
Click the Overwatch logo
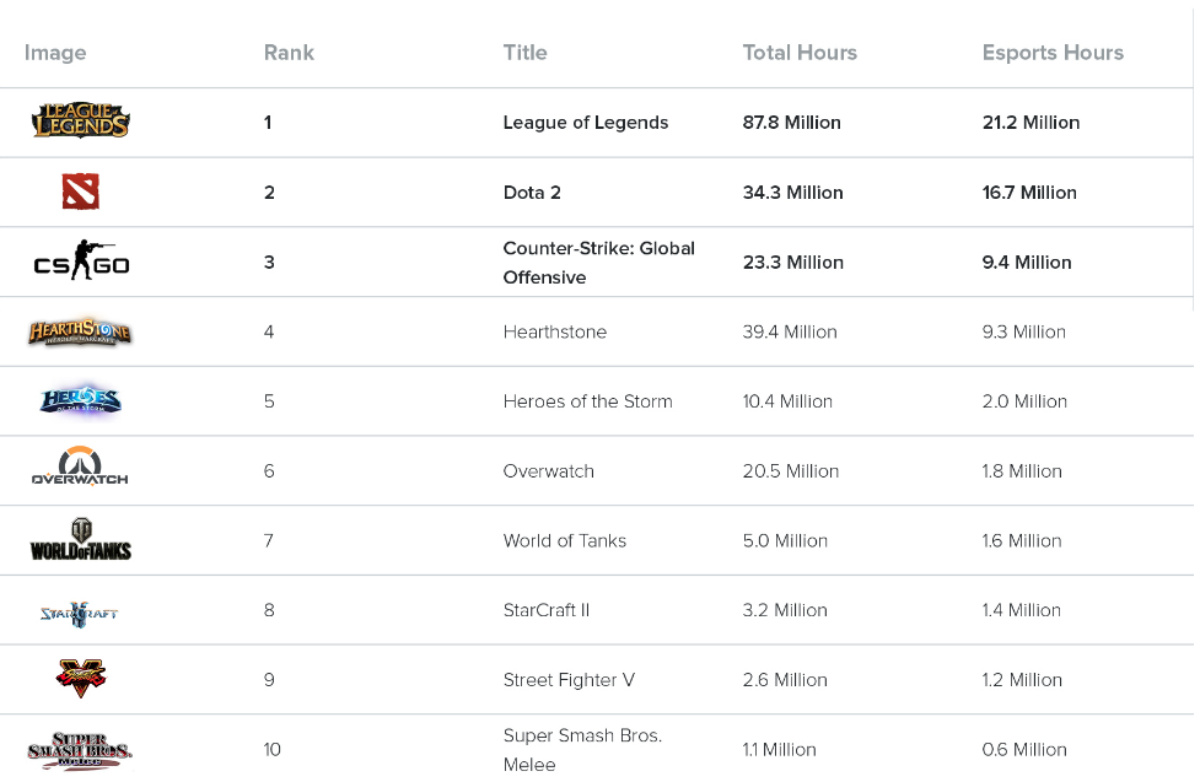click(x=80, y=468)
